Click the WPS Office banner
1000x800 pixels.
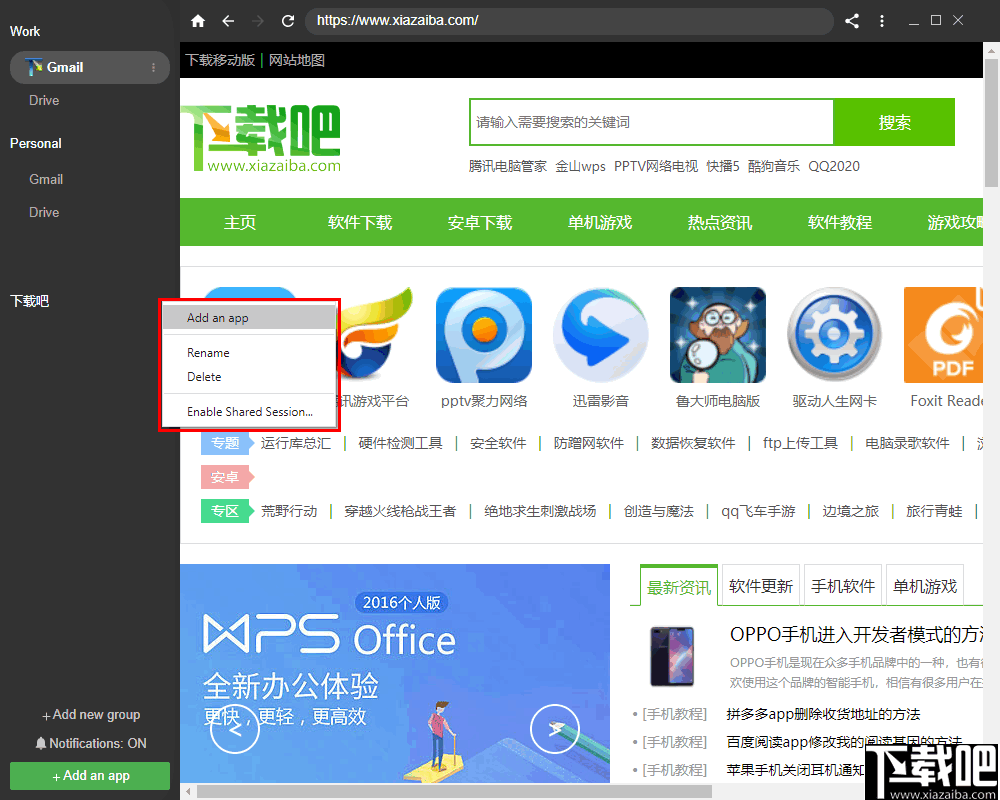[395, 673]
